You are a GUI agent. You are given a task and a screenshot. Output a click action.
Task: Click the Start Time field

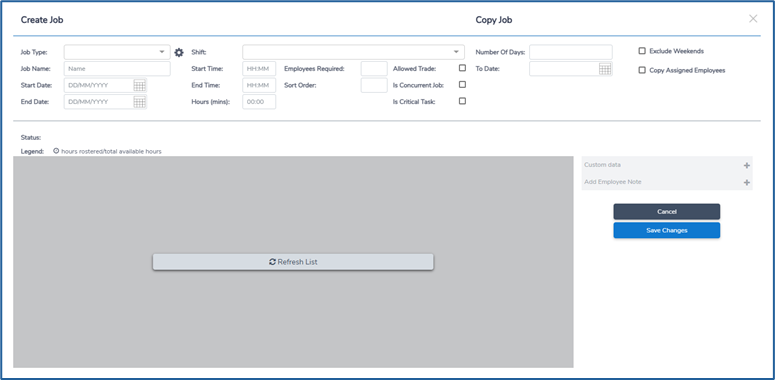pos(259,69)
